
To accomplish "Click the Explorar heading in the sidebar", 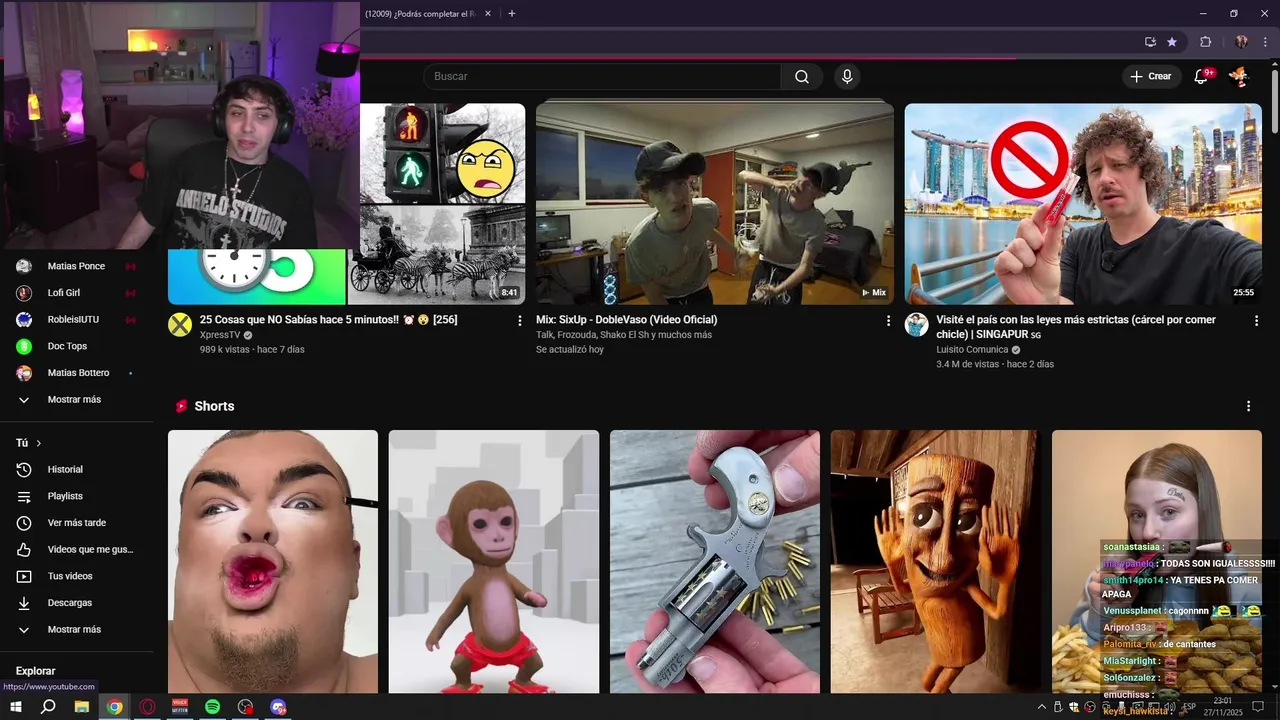I will coord(35,671).
